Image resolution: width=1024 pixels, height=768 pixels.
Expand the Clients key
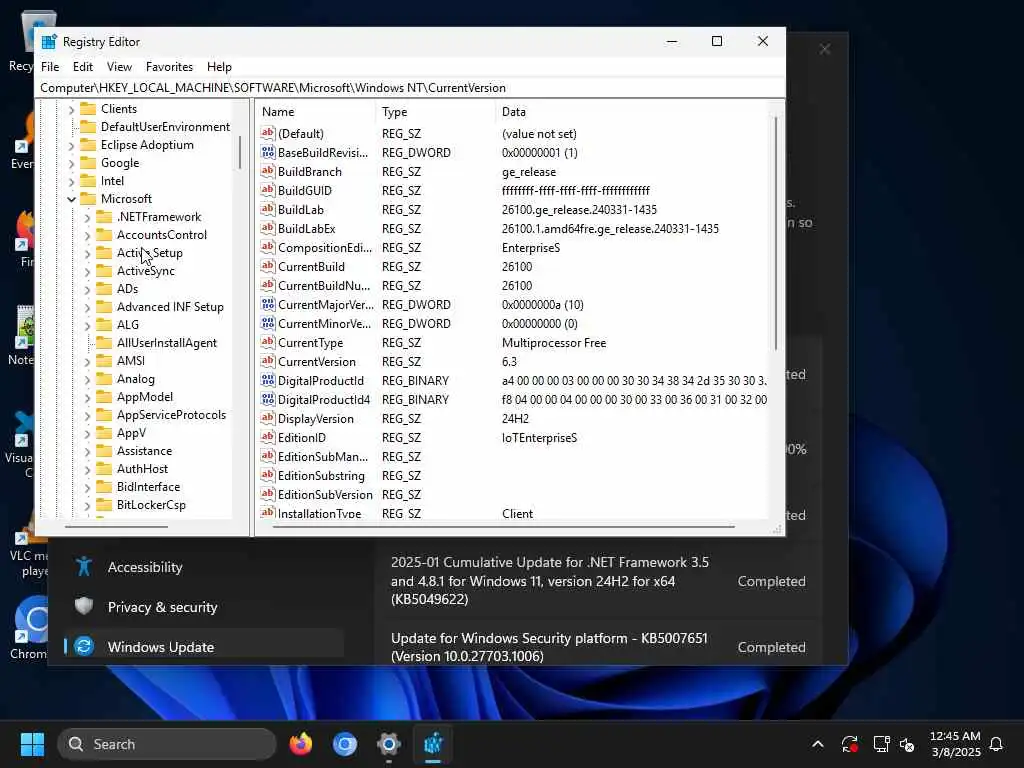71,110
